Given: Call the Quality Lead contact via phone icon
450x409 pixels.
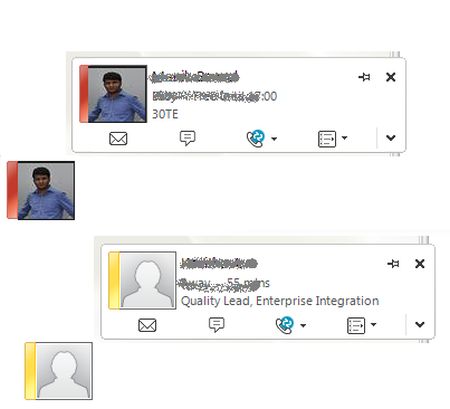Looking at the screenshot, I should tap(285, 325).
